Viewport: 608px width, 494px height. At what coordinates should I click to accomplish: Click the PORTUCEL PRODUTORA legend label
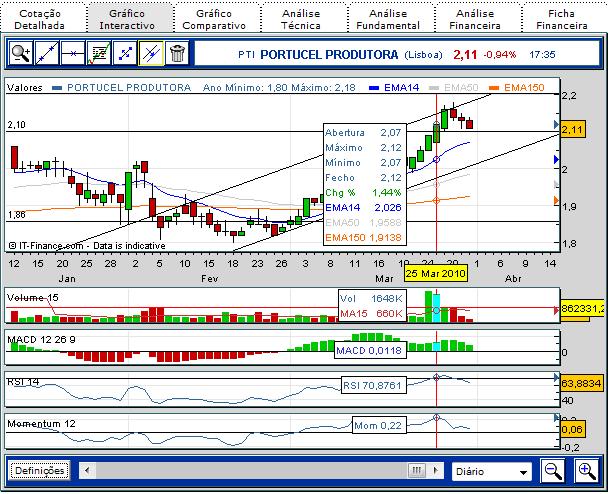click(129, 88)
